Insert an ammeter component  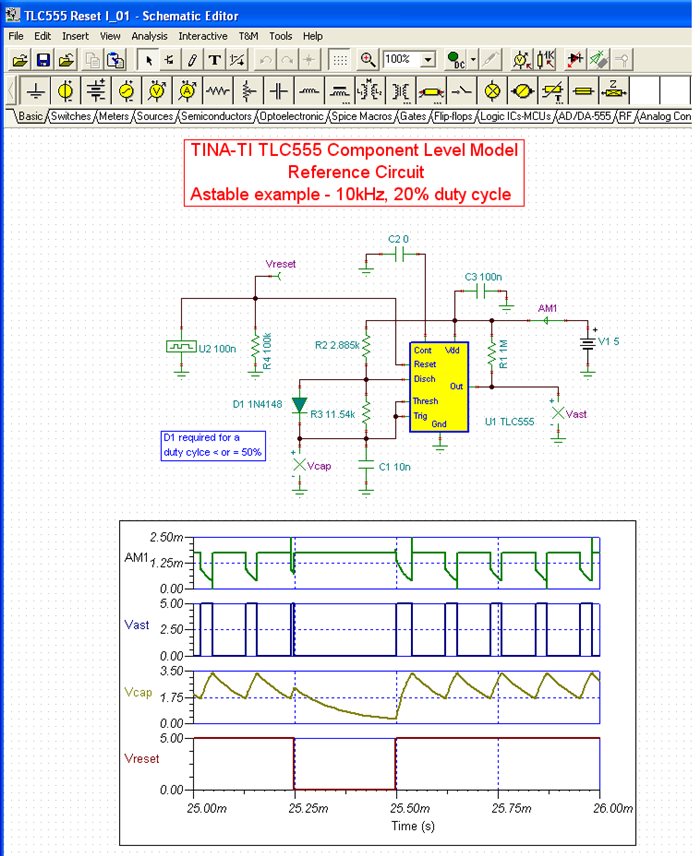point(188,91)
